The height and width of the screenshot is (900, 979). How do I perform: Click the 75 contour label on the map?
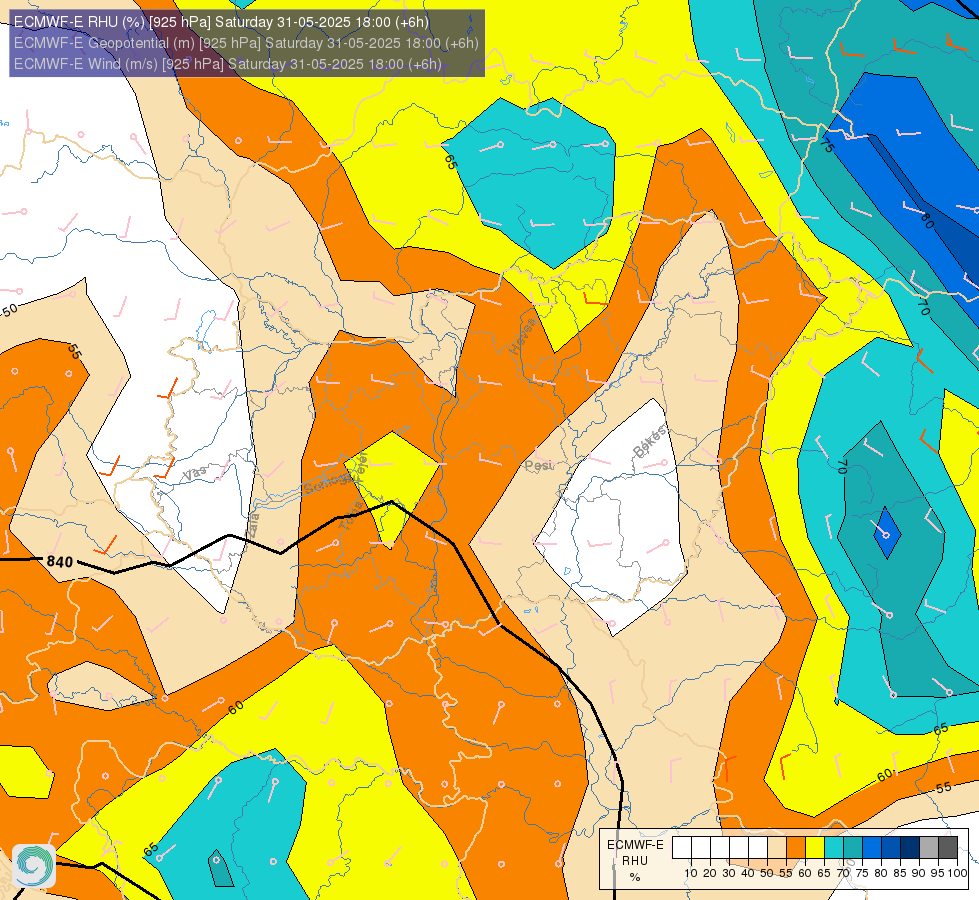point(827,146)
